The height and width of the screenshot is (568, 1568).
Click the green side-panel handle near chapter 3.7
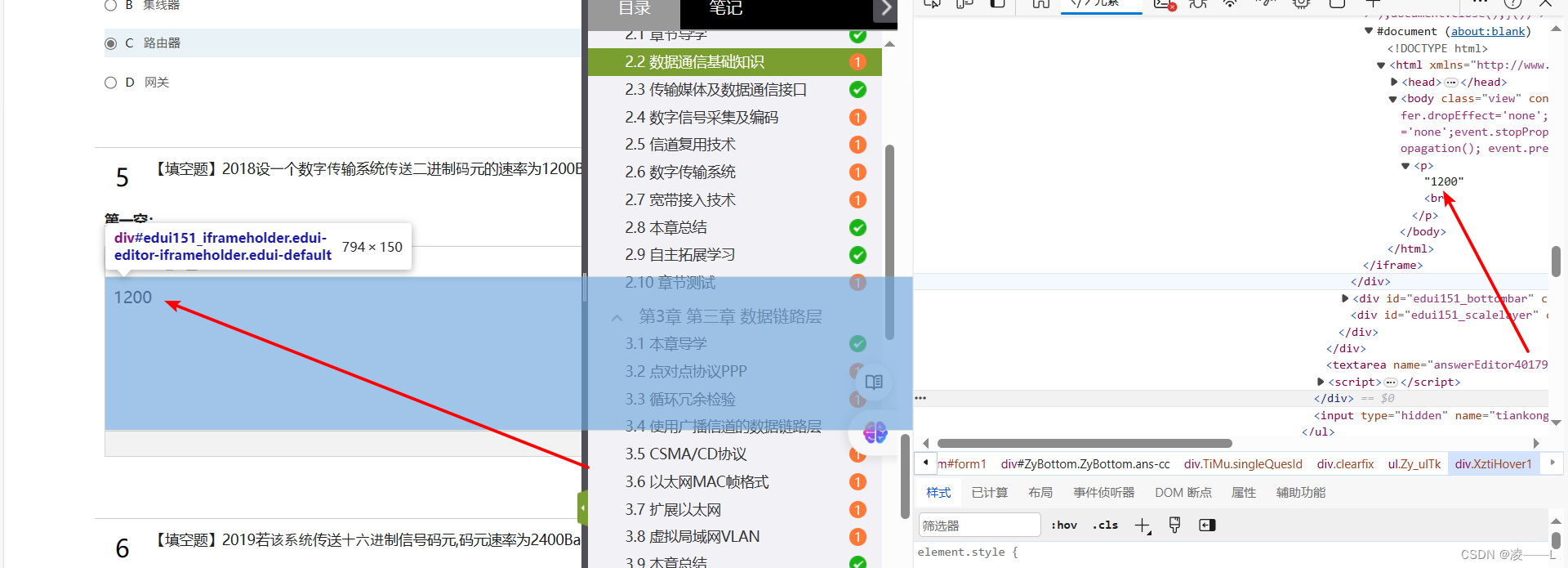click(582, 508)
